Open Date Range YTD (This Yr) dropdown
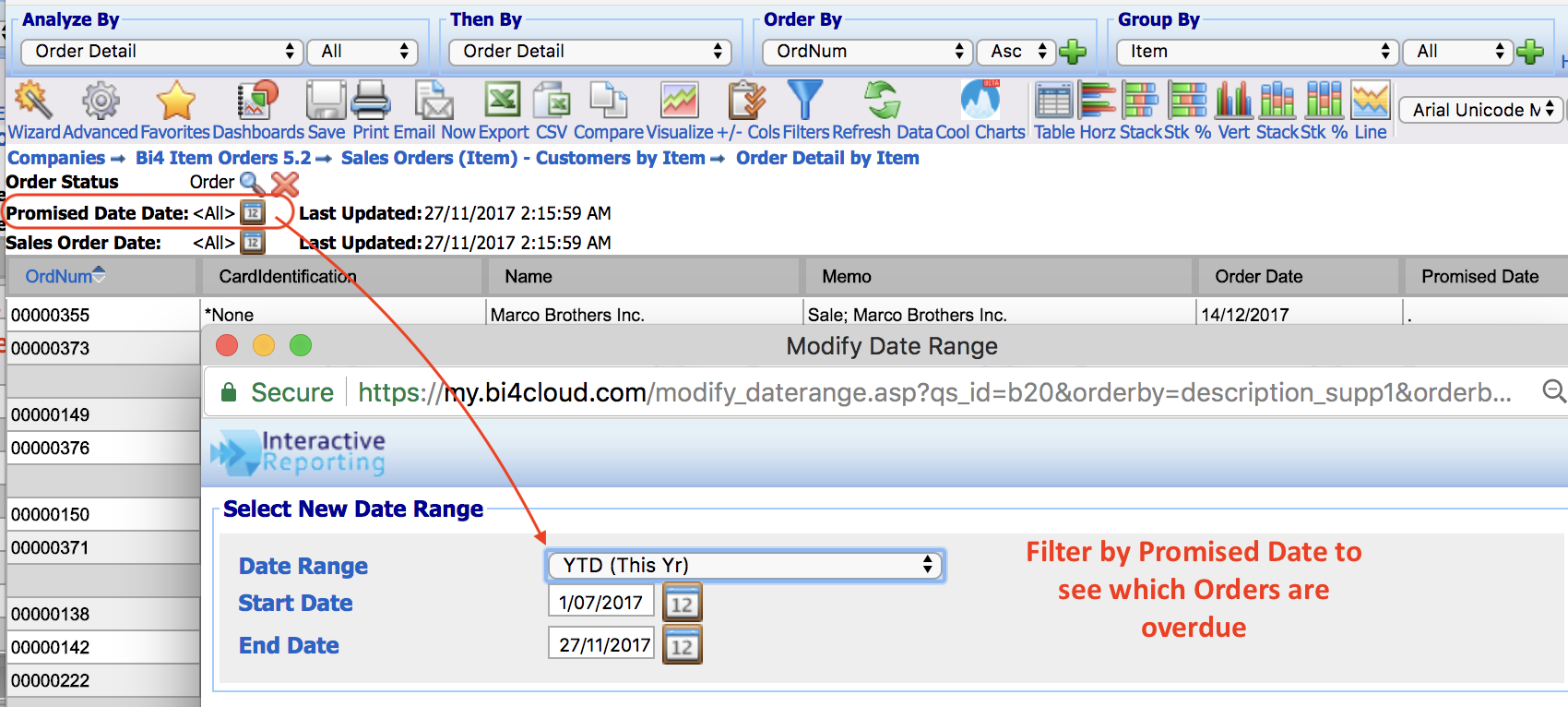 coord(745,565)
